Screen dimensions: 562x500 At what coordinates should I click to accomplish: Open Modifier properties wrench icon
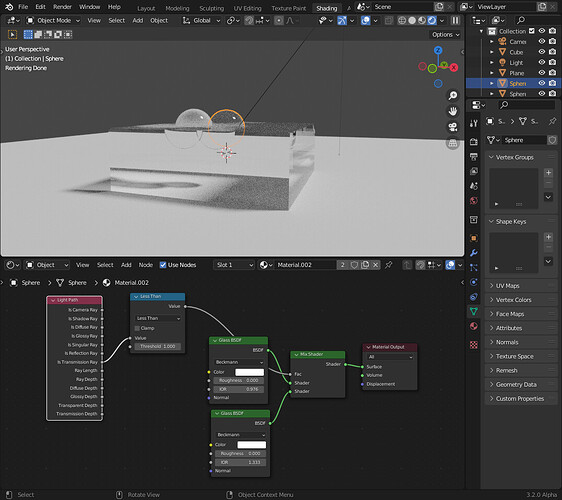(x=473, y=253)
